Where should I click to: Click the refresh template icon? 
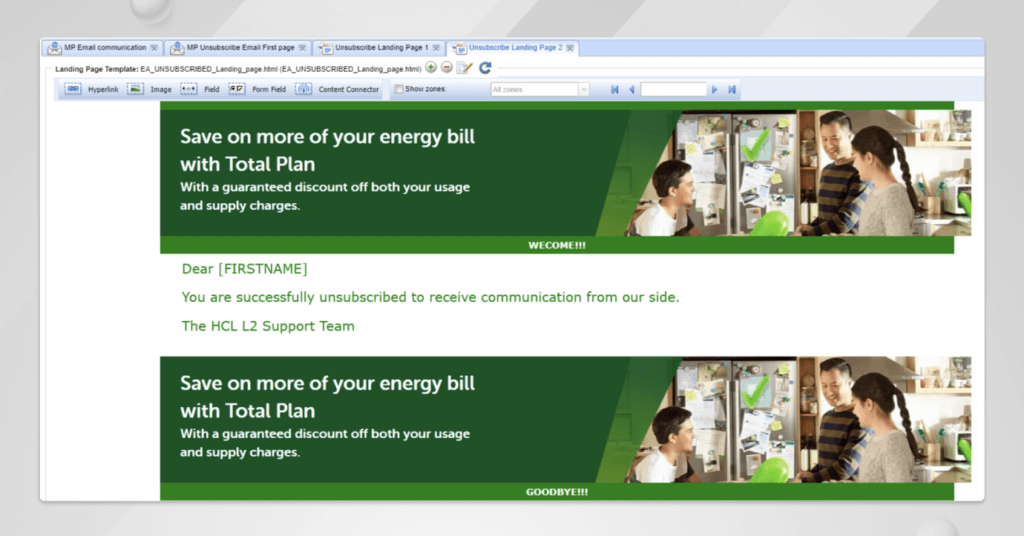click(485, 68)
